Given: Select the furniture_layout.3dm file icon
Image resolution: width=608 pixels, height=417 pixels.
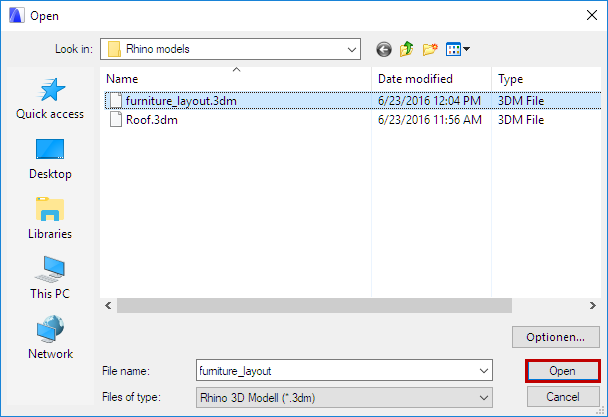Looking at the screenshot, I should [116, 101].
